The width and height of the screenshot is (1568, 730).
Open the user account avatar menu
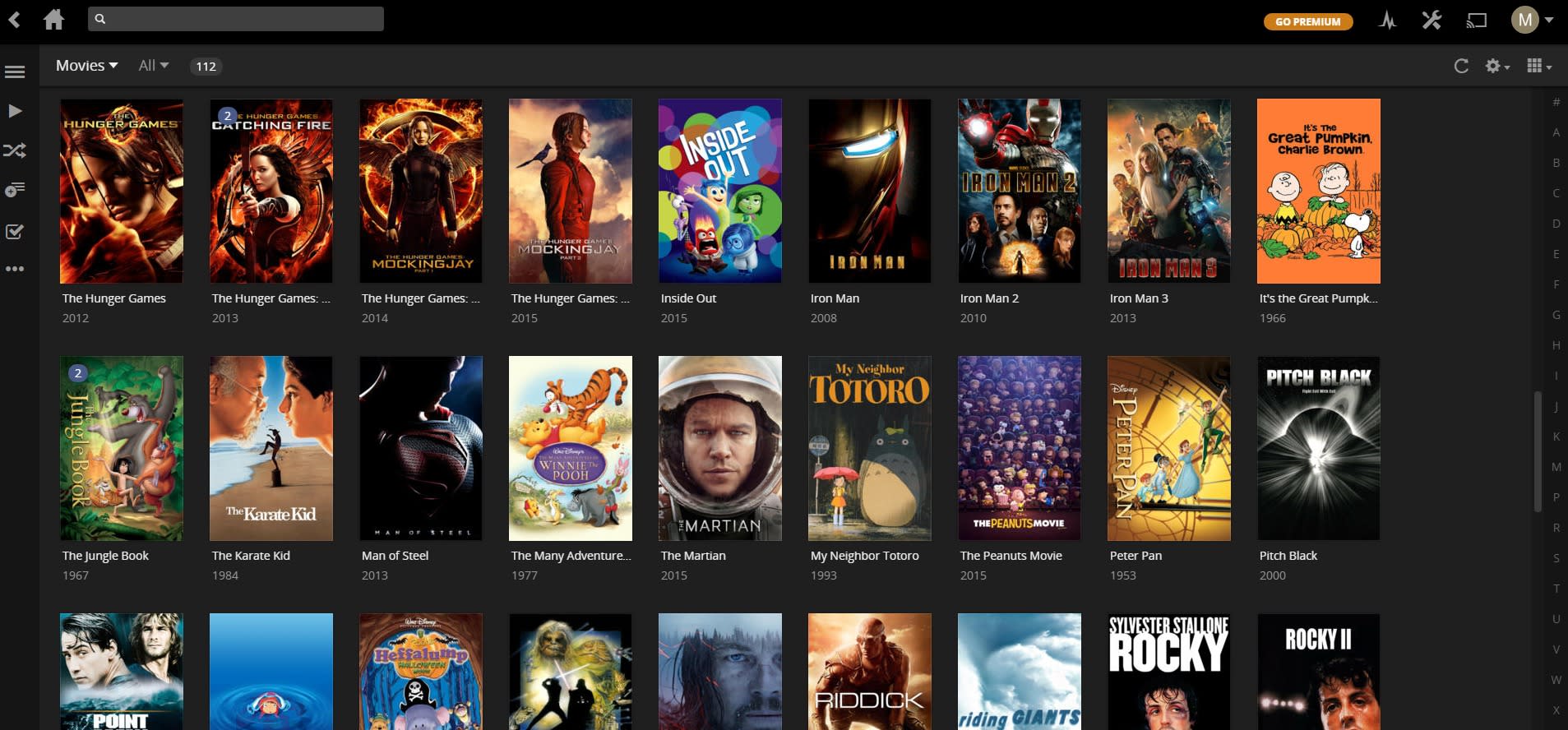click(1531, 20)
